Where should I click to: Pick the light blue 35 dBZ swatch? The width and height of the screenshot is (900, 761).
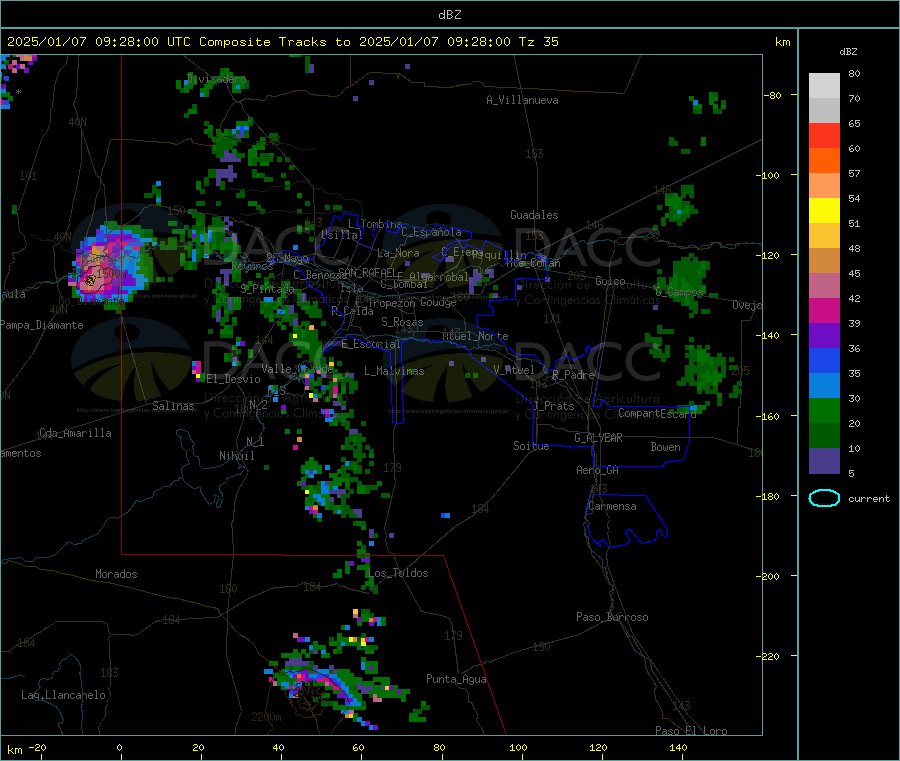(824, 386)
